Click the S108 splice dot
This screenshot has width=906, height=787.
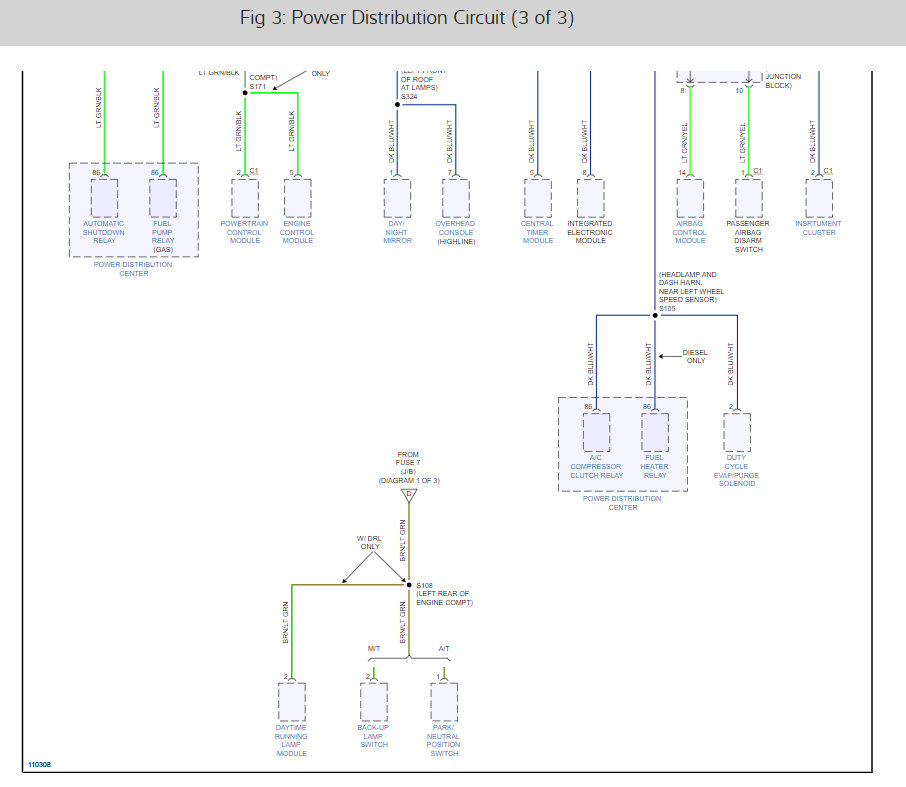(x=409, y=585)
